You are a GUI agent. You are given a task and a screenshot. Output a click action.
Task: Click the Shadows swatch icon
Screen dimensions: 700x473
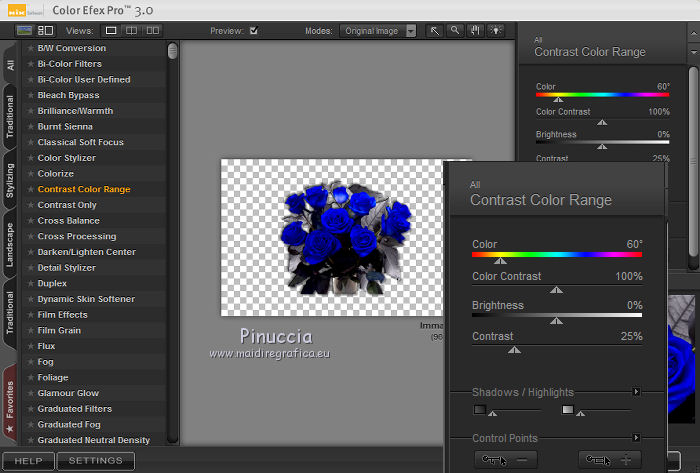pyautogui.click(x=479, y=410)
